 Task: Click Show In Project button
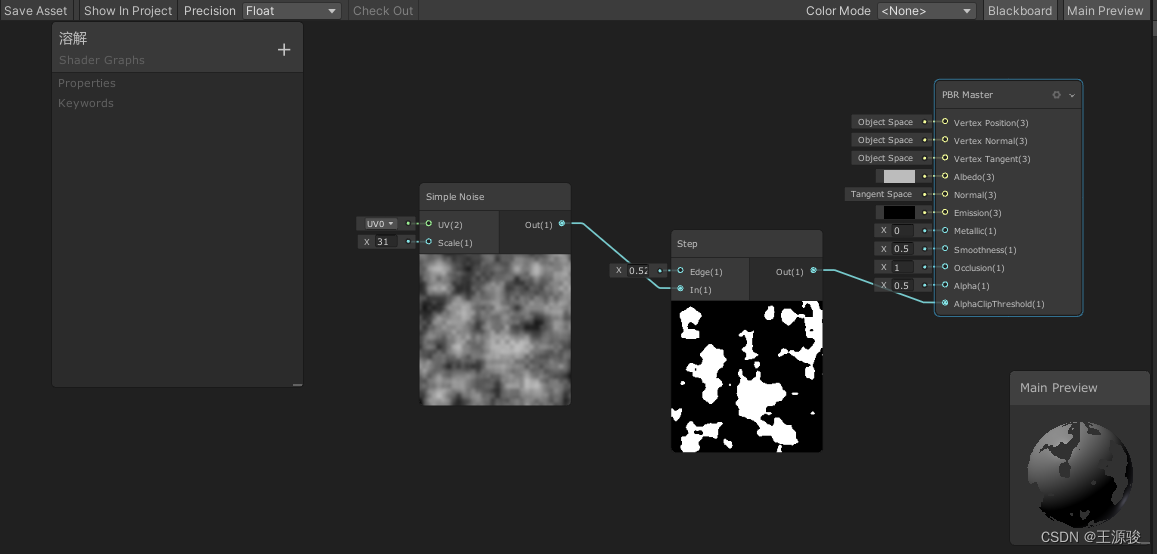tap(128, 11)
